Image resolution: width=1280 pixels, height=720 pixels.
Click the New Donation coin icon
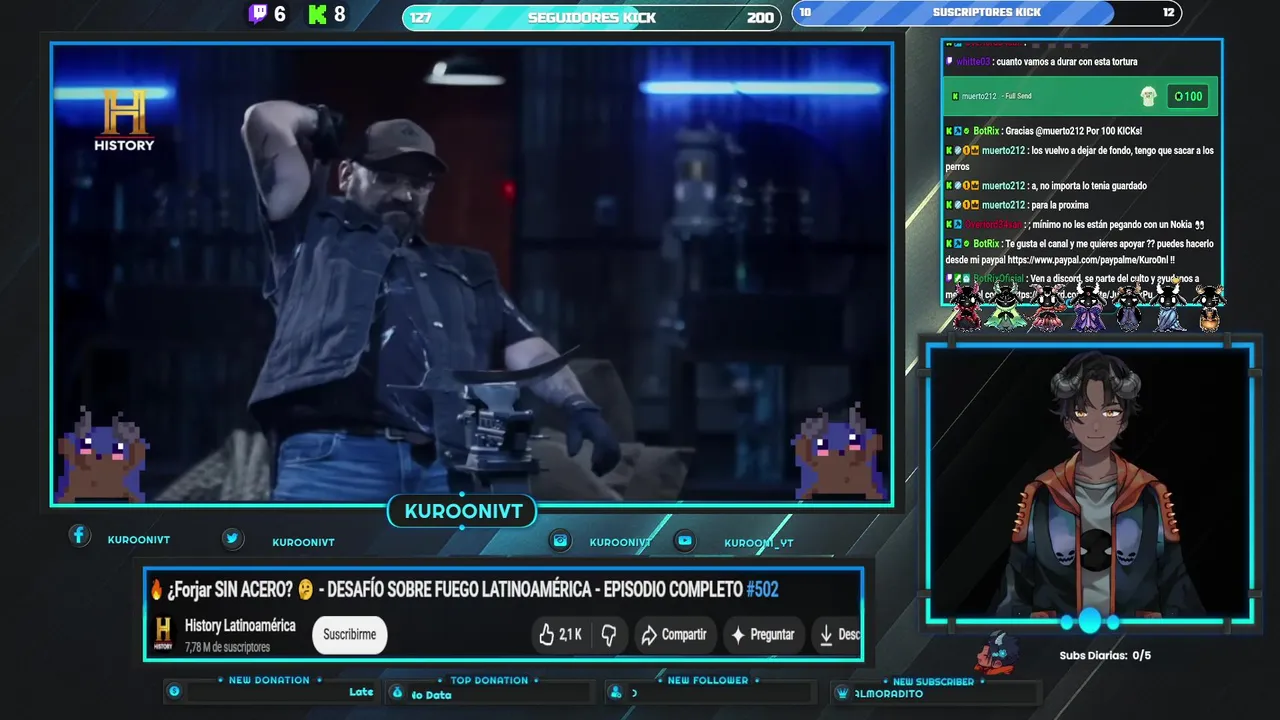pos(174,691)
